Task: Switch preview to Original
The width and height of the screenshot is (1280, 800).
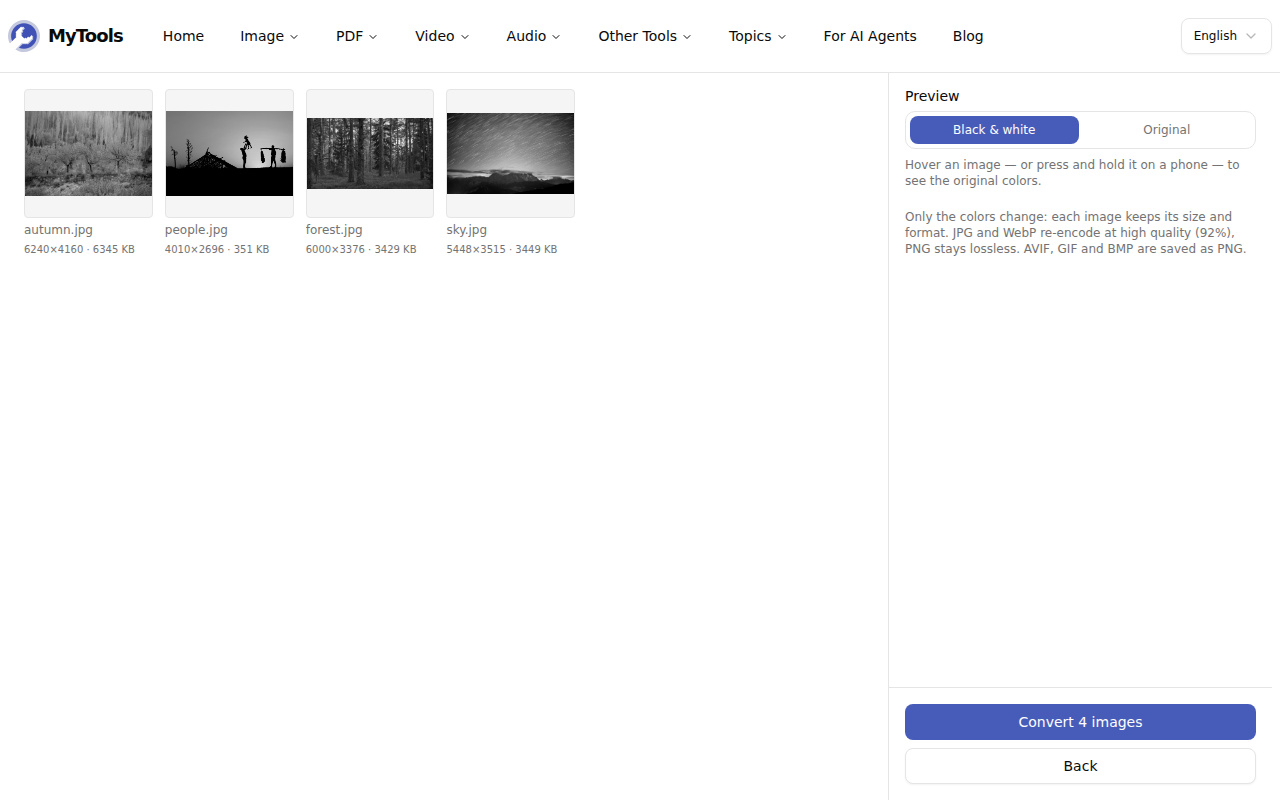Action: 1166,130
